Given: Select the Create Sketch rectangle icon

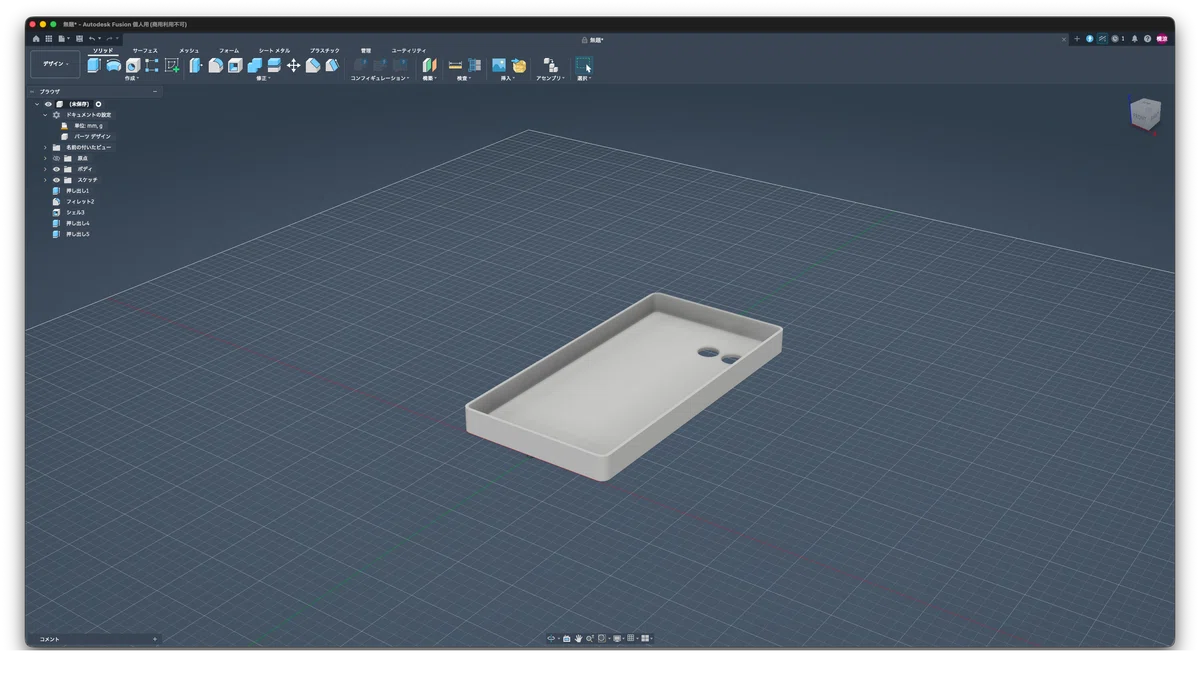Looking at the screenshot, I should [x=152, y=65].
